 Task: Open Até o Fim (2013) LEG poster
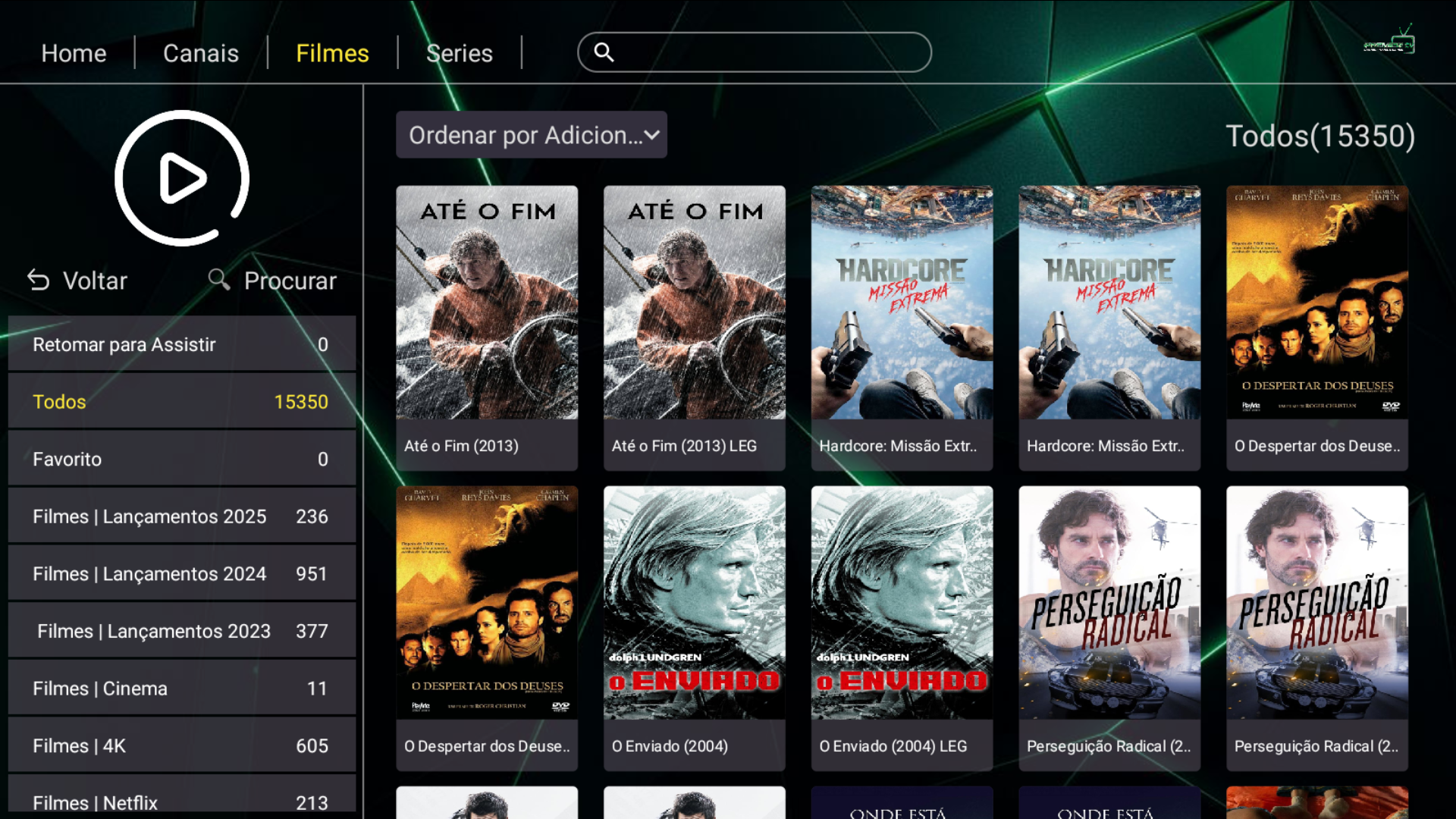[694, 303]
